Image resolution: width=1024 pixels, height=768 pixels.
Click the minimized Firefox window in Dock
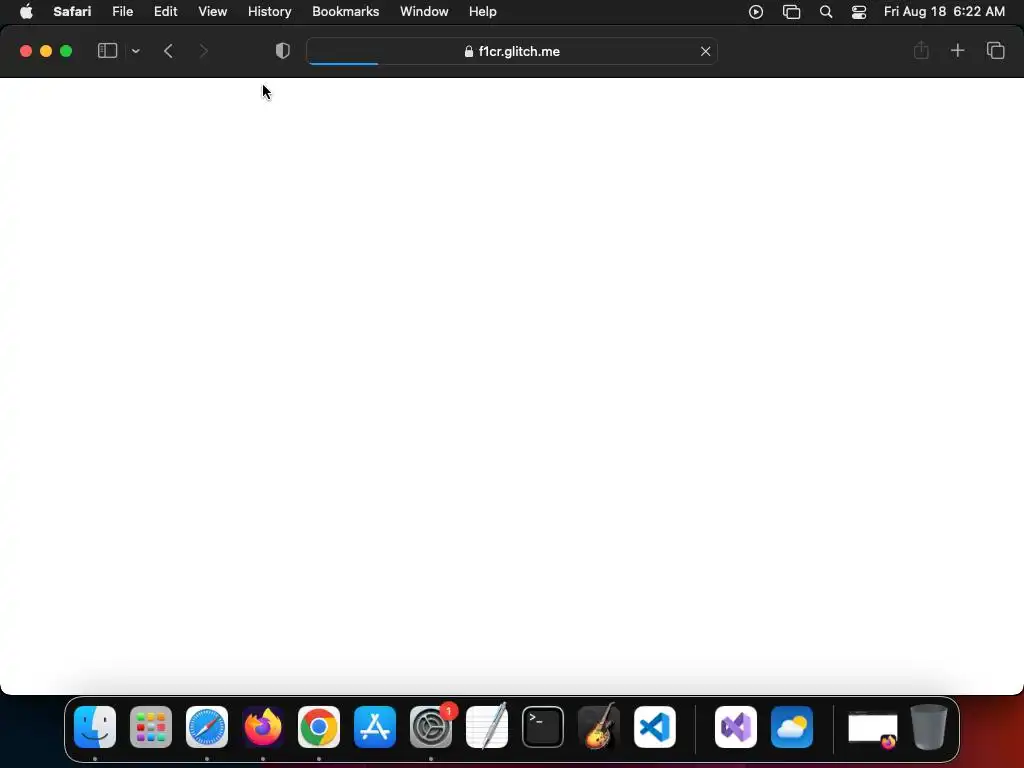pos(872,729)
